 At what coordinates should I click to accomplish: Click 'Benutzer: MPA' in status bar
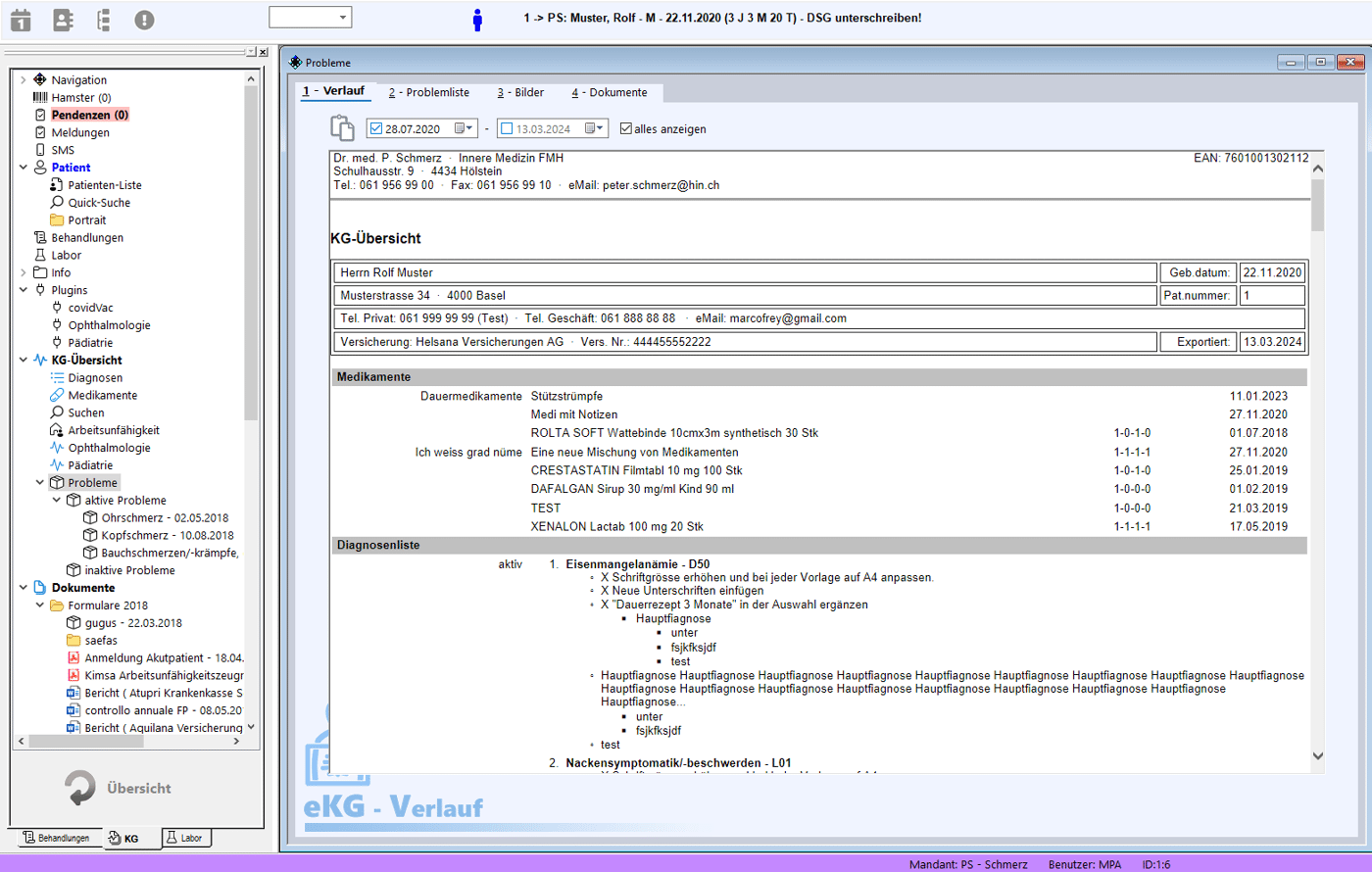tap(1084, 864)
